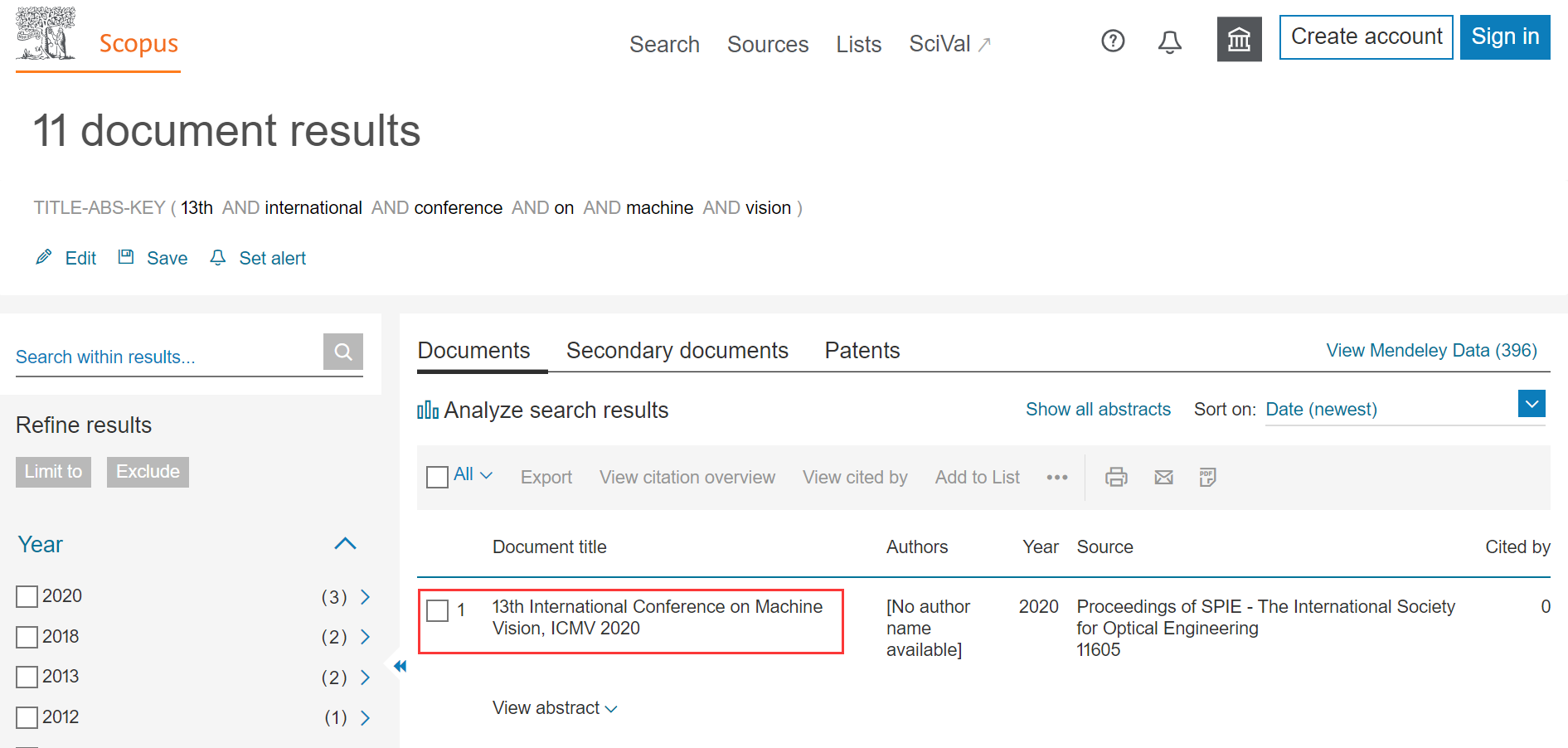1568x748 pixels.
Task: Click the search within results magnifier button
Action: (342, 352)
